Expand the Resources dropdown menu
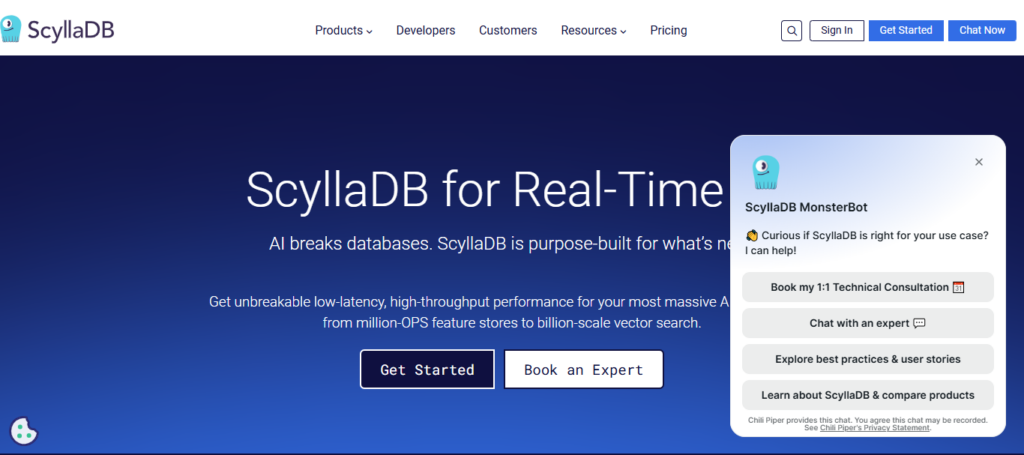This screenshot has height=455, width=1024. (x=594, y=31)
